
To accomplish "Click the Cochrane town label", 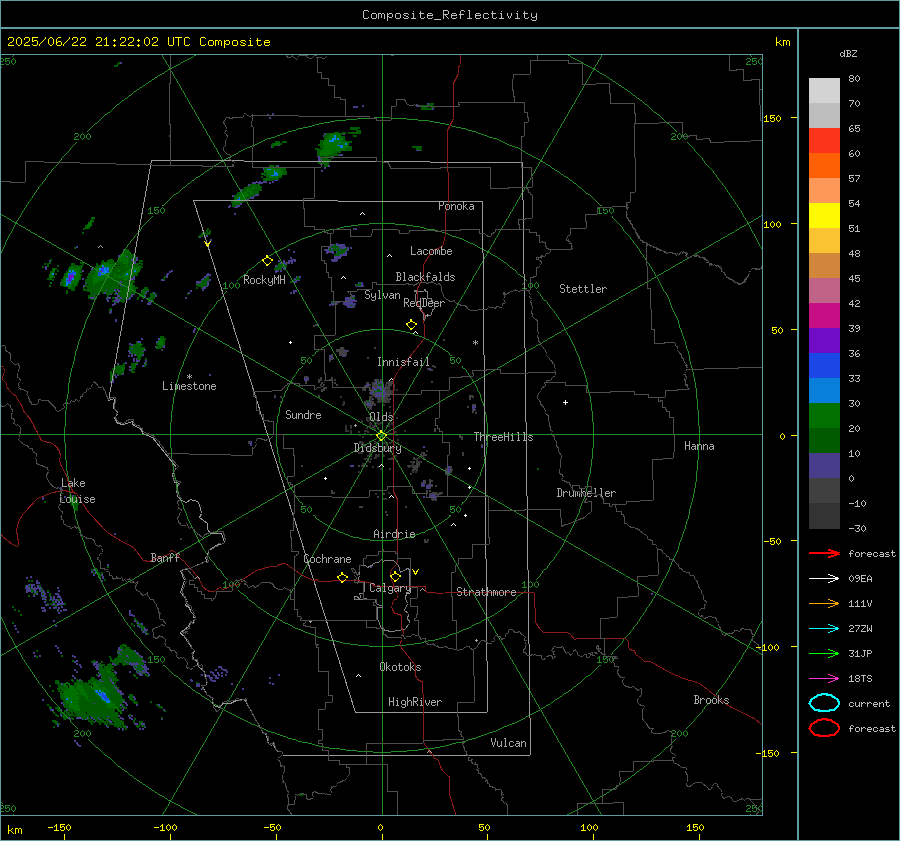I will [327, 559].
